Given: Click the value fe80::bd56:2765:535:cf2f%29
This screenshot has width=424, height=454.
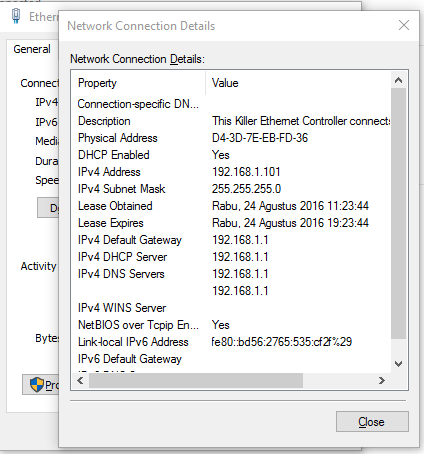Looking at the screenshot, I should point(282,342).
